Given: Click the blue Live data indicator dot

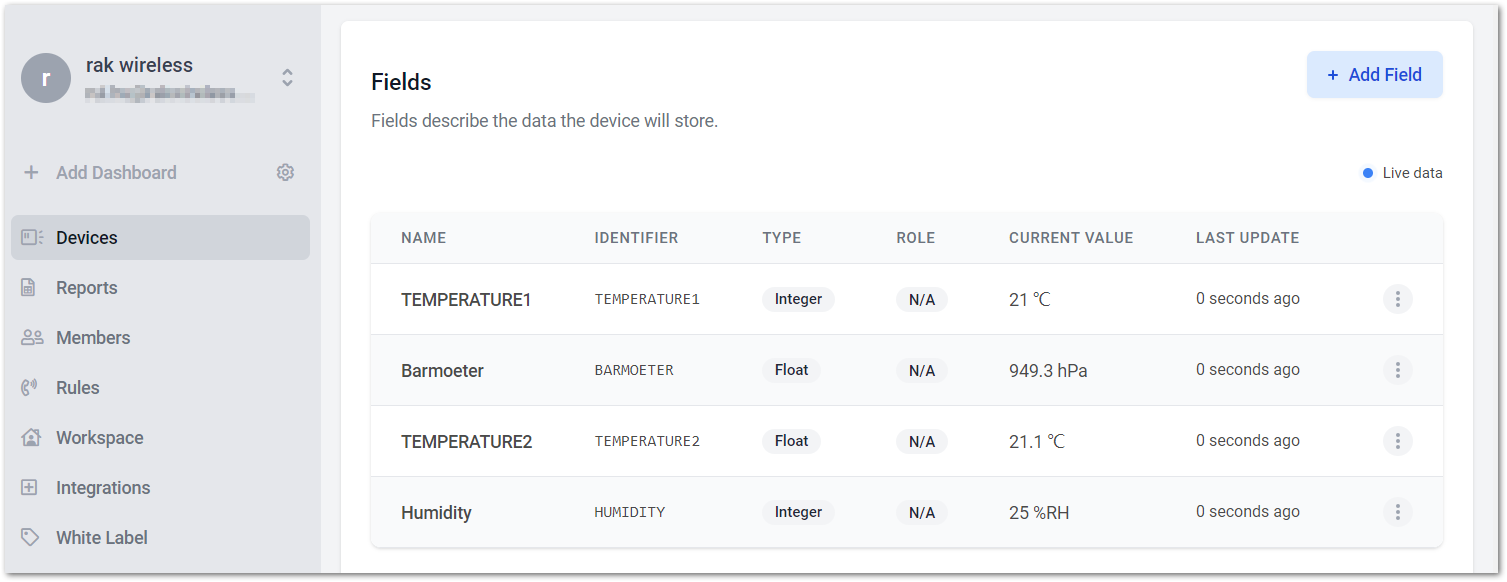Looking at the screenshot, I should click(1368, 173).
